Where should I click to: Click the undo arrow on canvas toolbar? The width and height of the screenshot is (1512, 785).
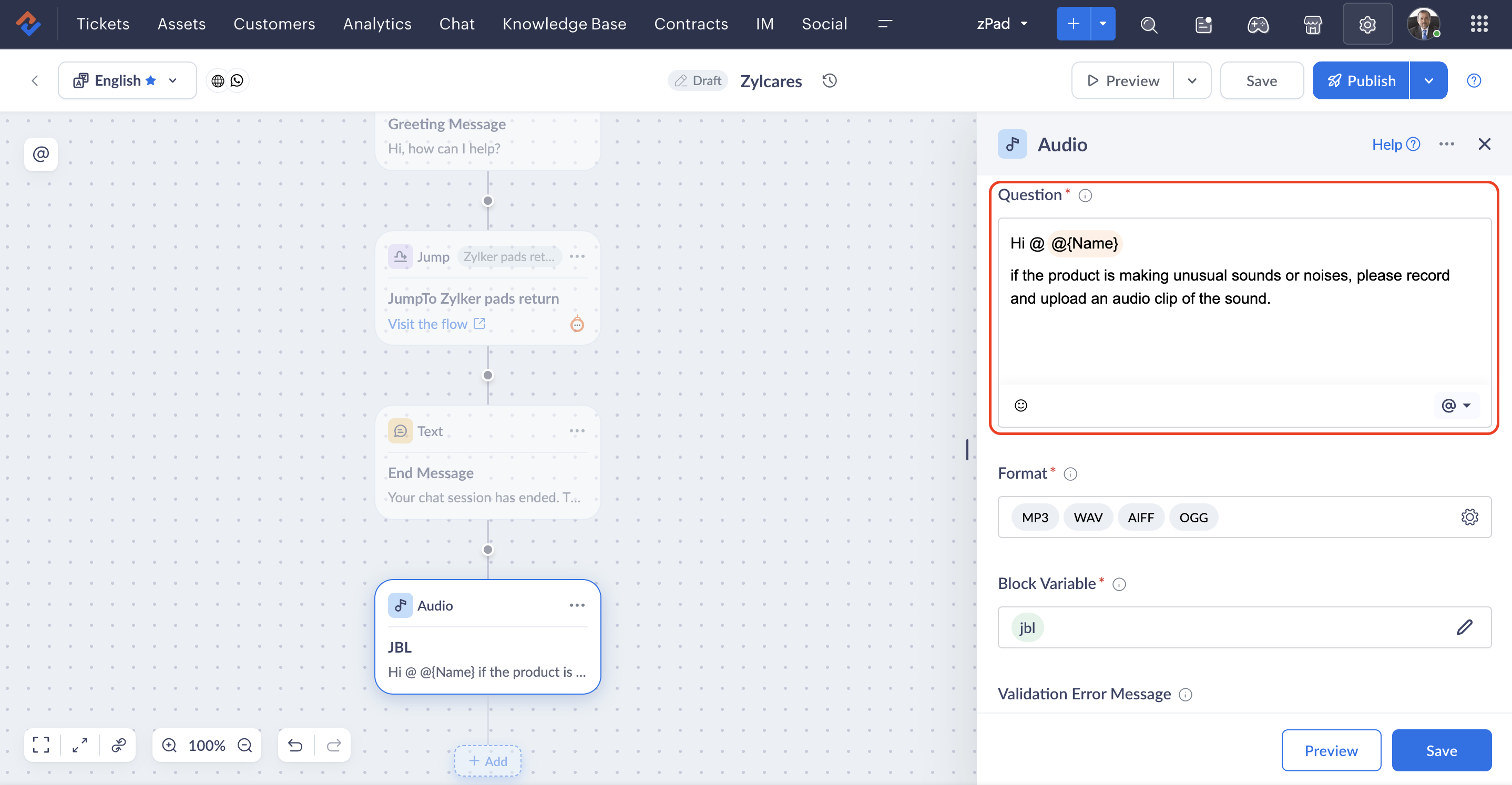coord(295,745)
